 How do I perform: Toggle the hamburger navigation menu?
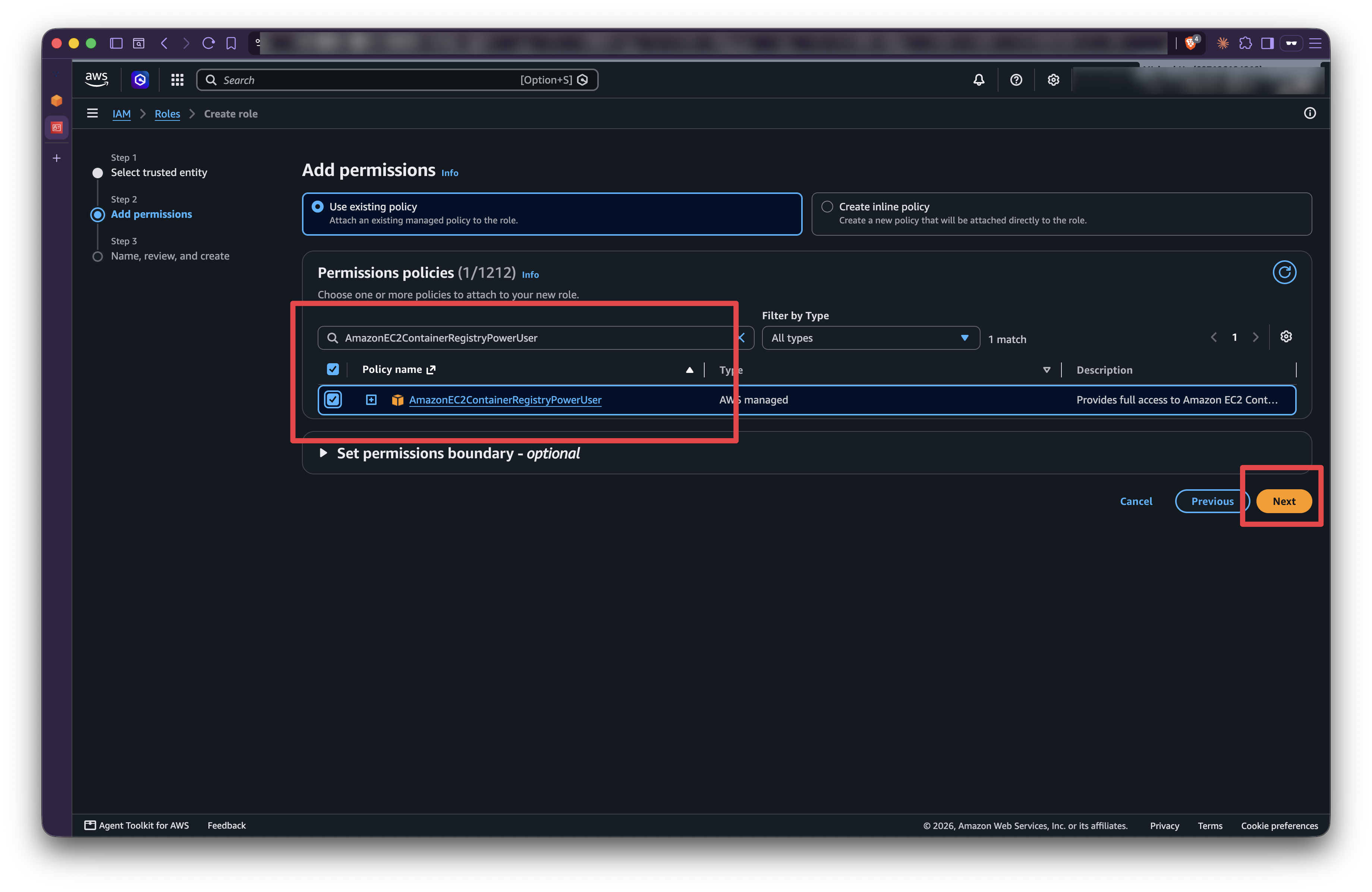92,114
